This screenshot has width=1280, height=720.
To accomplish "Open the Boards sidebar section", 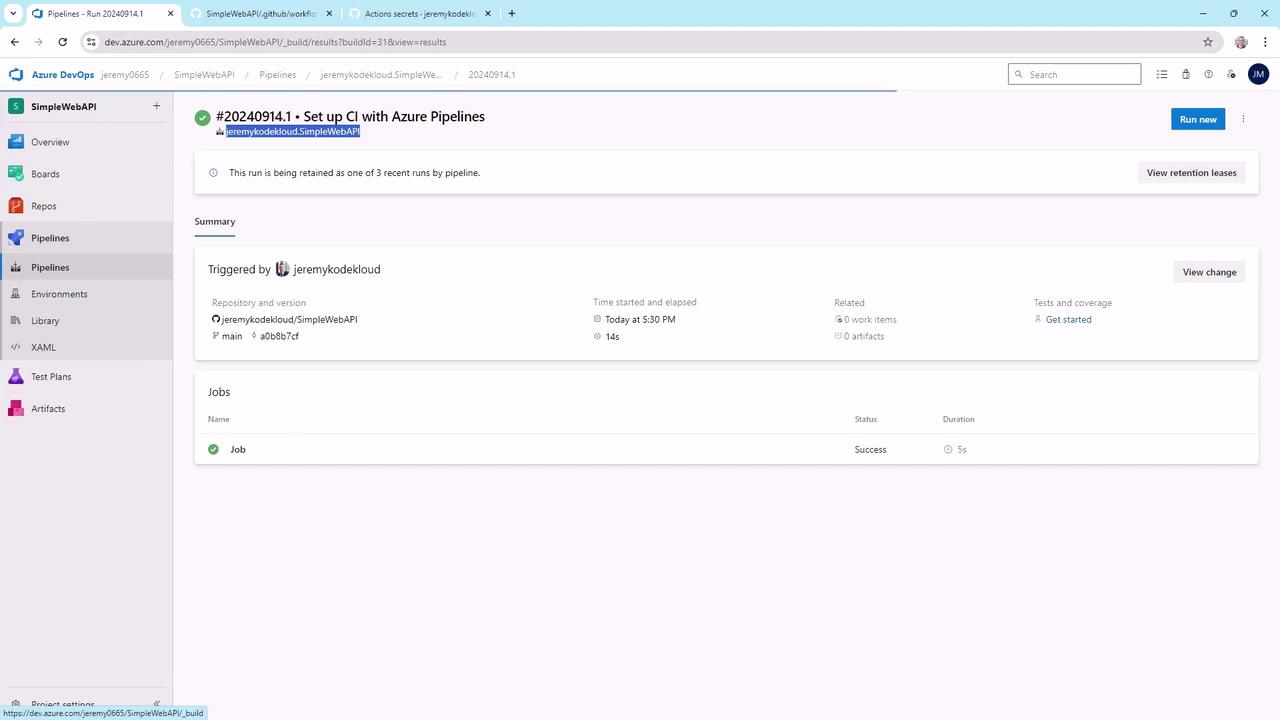I will click(45, 174).
